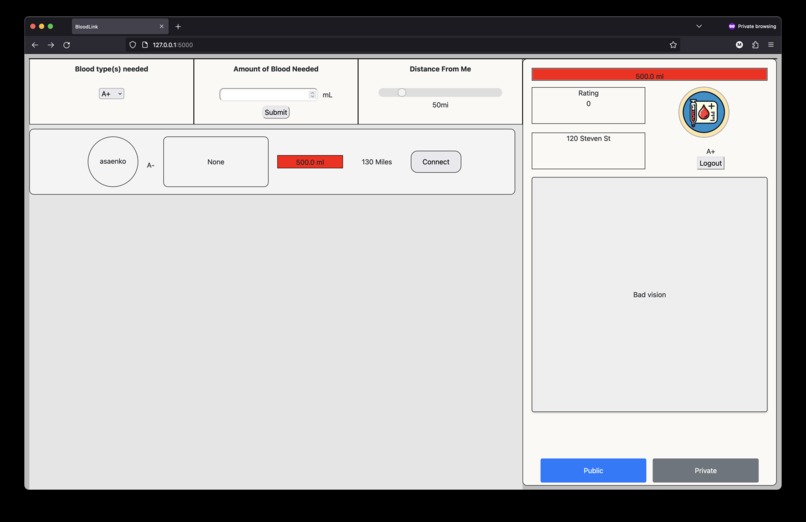Log out of the account
The width and height of the screenshot is (806, 522).
(x=710, y=163)
